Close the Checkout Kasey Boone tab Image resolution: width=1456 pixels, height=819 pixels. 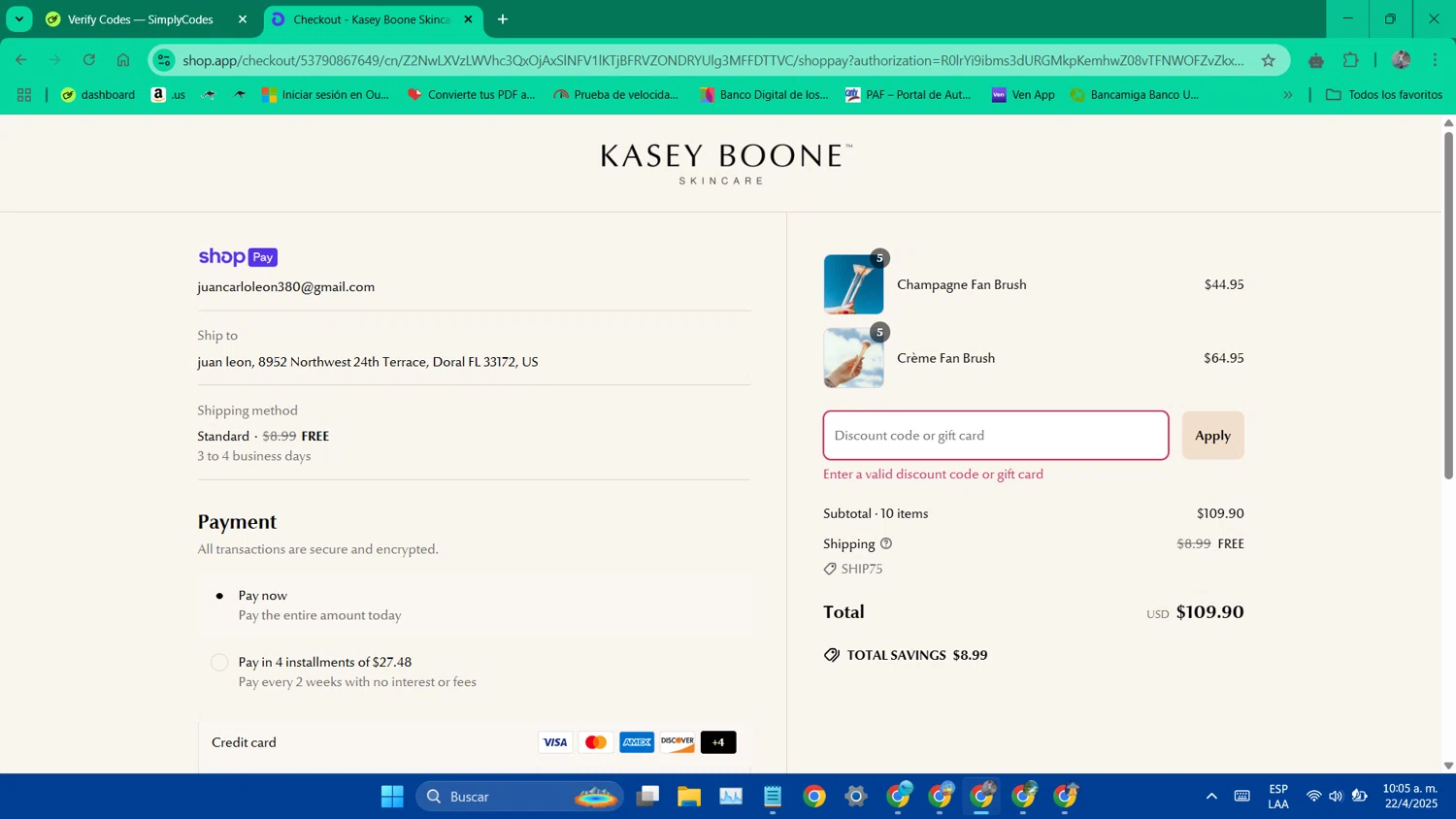pos(468,19)
